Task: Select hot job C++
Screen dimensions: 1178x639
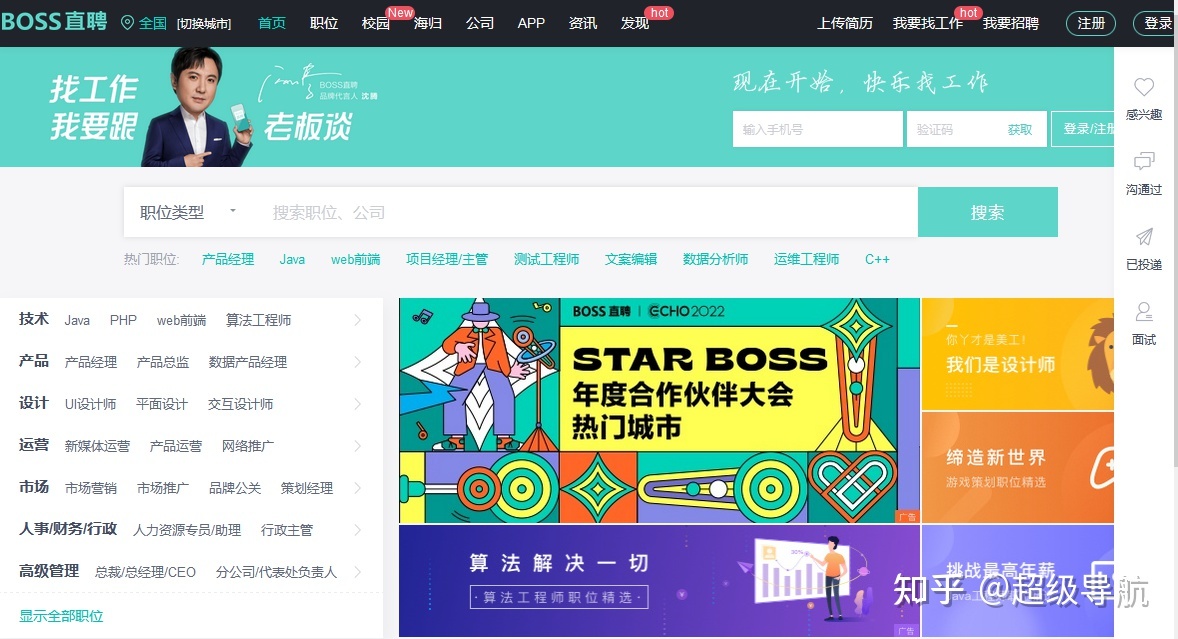Action: pyautogui.click(x=877, y=259)
